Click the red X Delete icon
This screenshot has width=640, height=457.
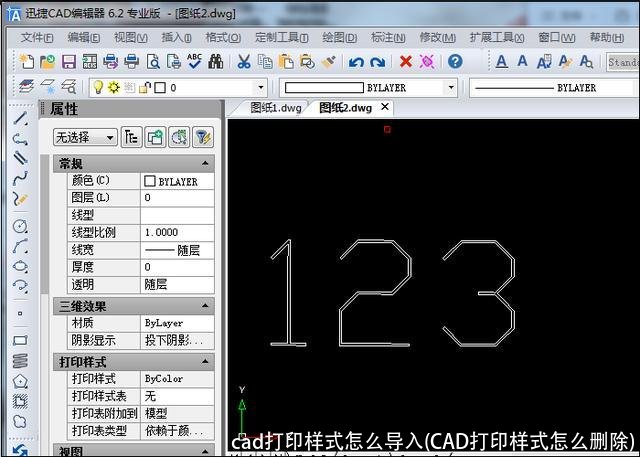pyautogui.click(x=405, y=62)
